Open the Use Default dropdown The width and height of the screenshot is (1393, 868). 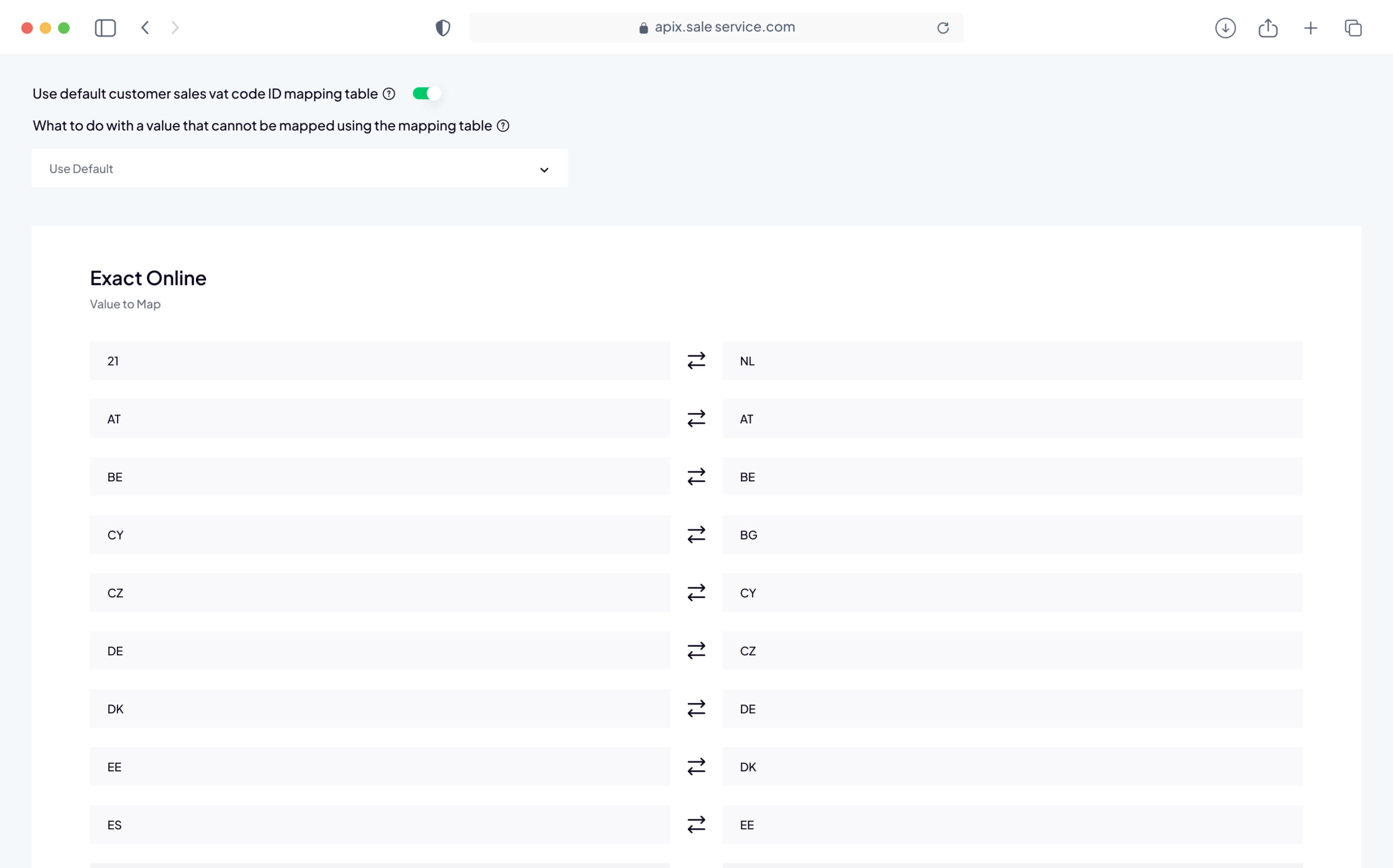(x=300, y=169)
